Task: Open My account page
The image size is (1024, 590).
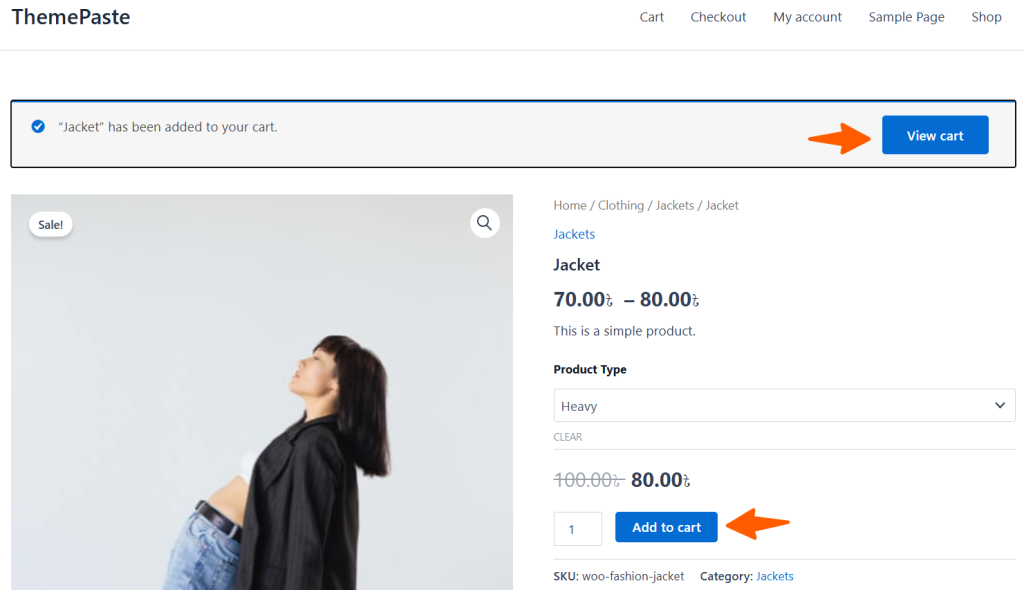Action: [807, 17]
